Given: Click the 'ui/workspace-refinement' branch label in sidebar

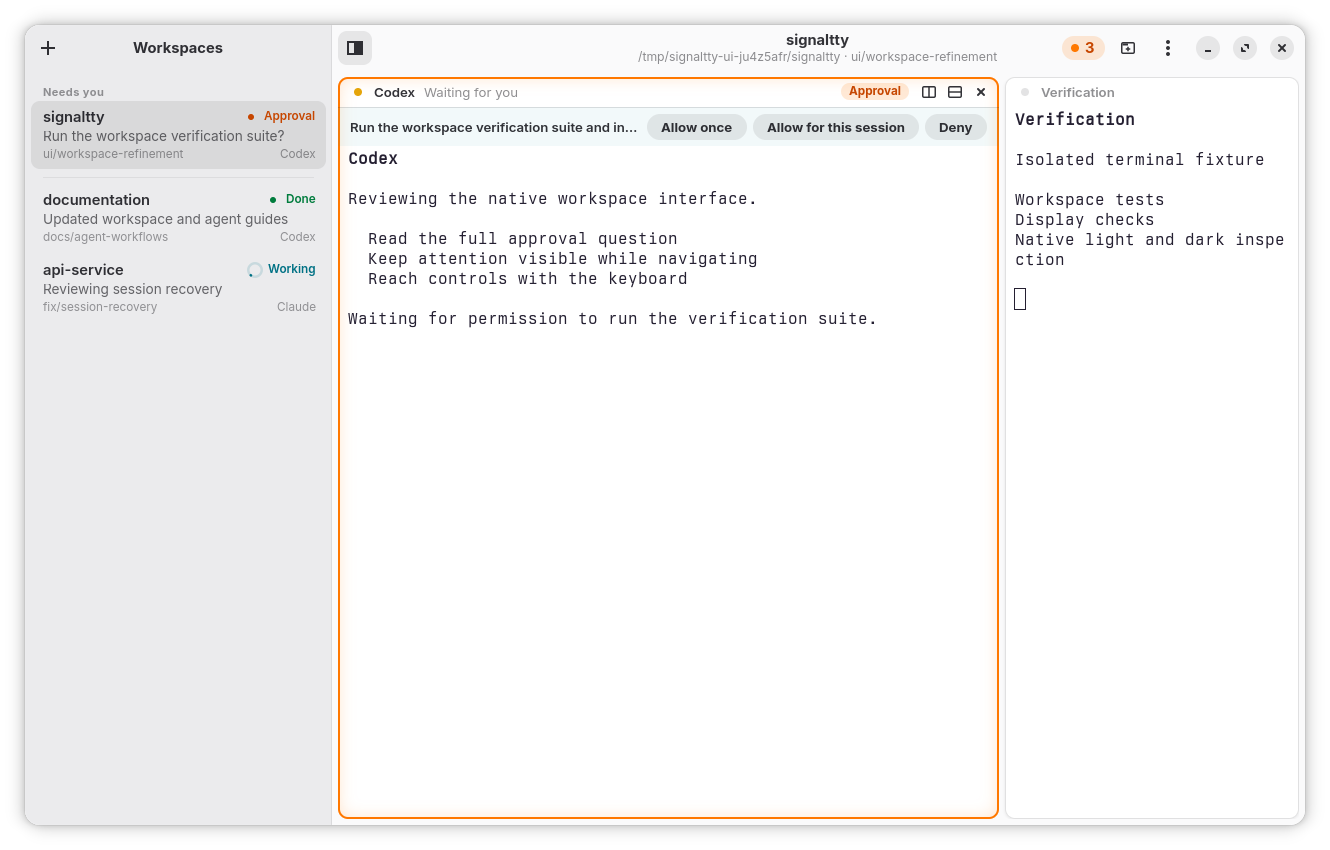Looking at the screenshot, I should click(113, 154).
